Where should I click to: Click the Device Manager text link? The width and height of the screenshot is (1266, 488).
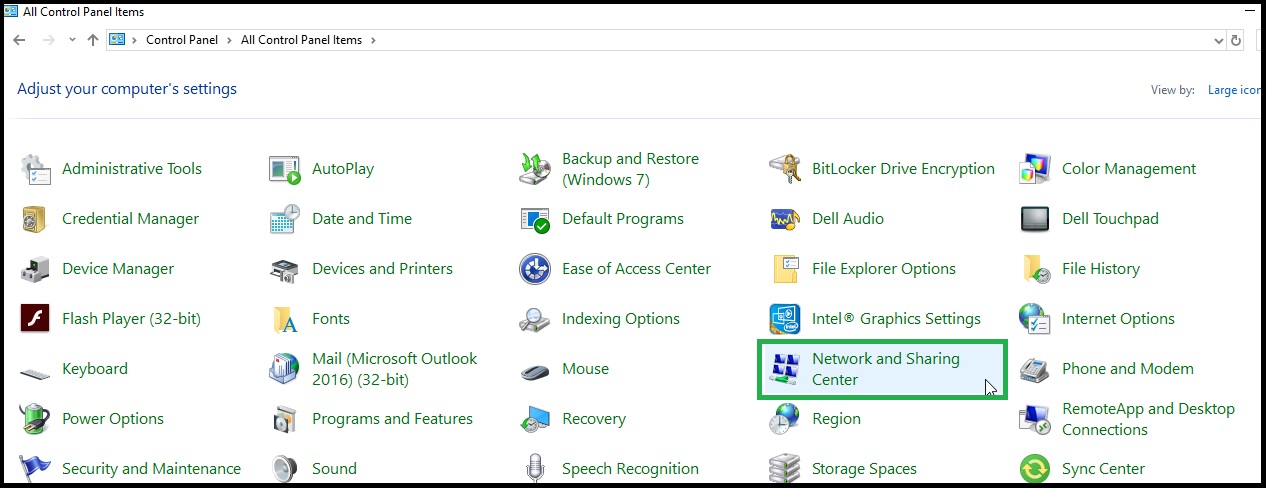tap(118, 269)
